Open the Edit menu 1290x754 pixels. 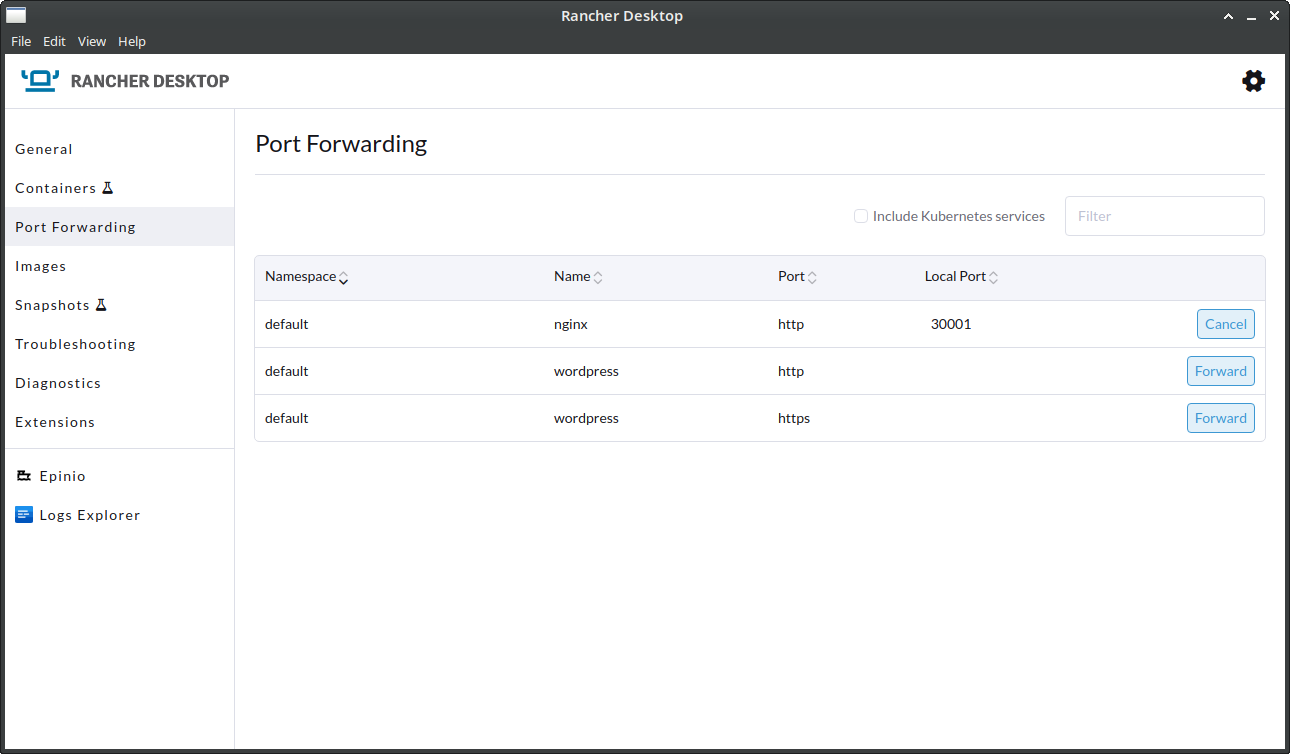54,41
